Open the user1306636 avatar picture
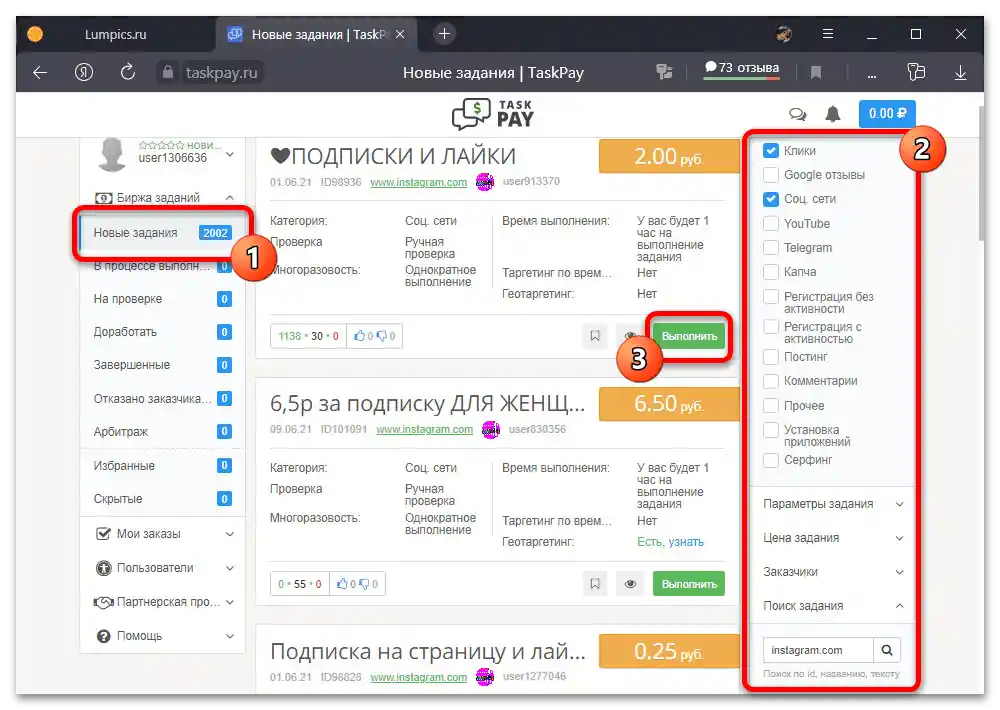 click(x=112, y=154)
